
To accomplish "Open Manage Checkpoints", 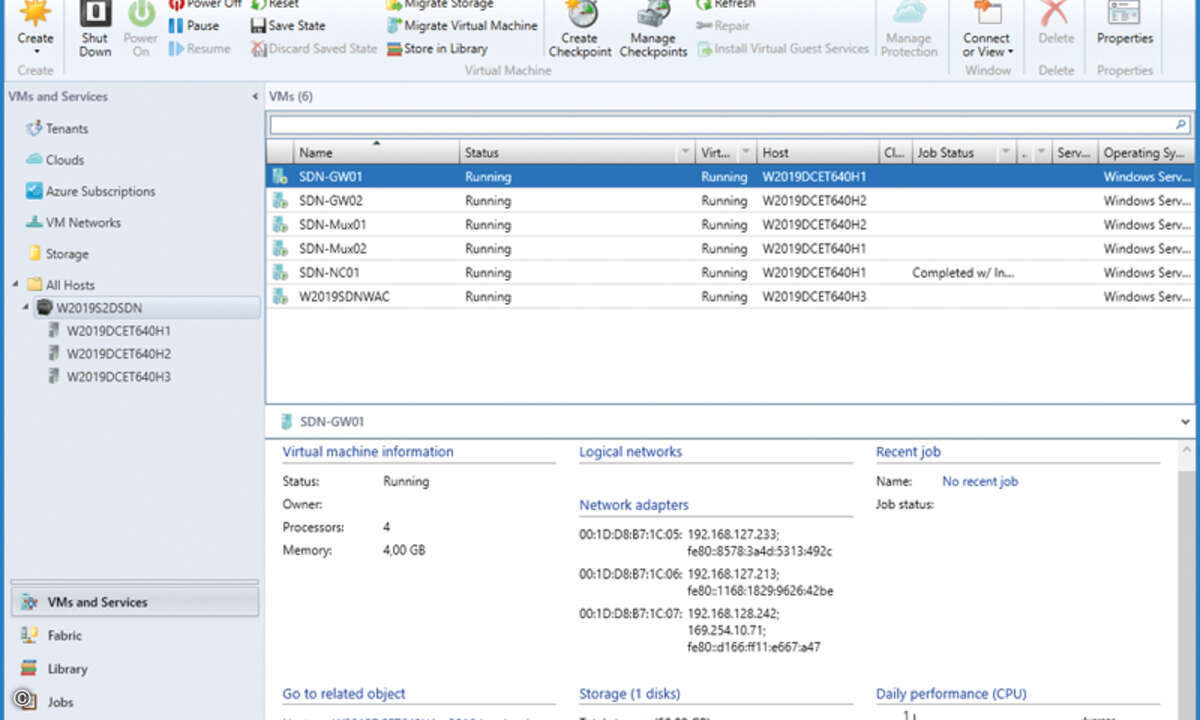I will [x=653, y=28].
